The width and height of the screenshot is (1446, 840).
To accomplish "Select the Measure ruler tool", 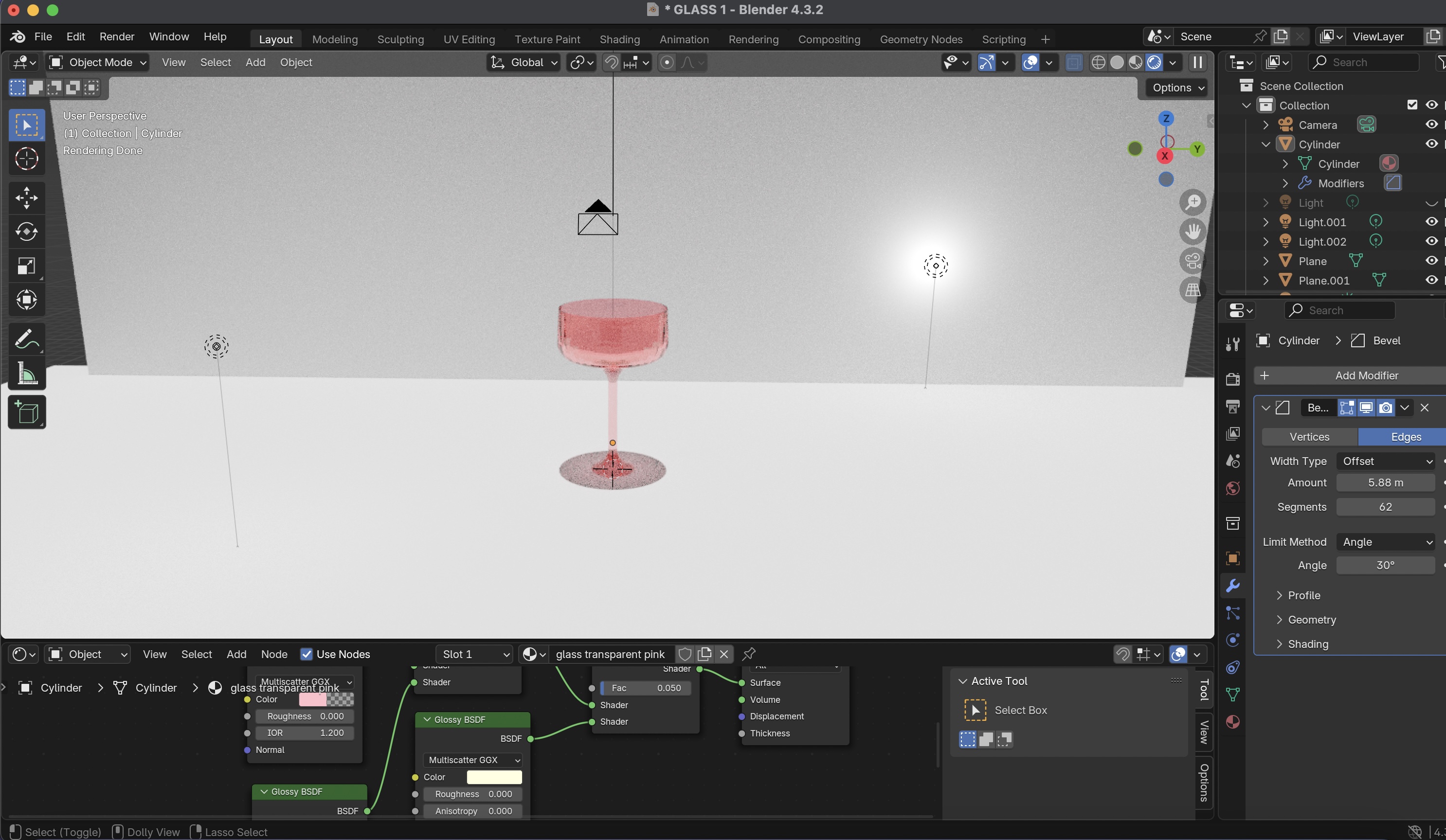I will (26, 374).
